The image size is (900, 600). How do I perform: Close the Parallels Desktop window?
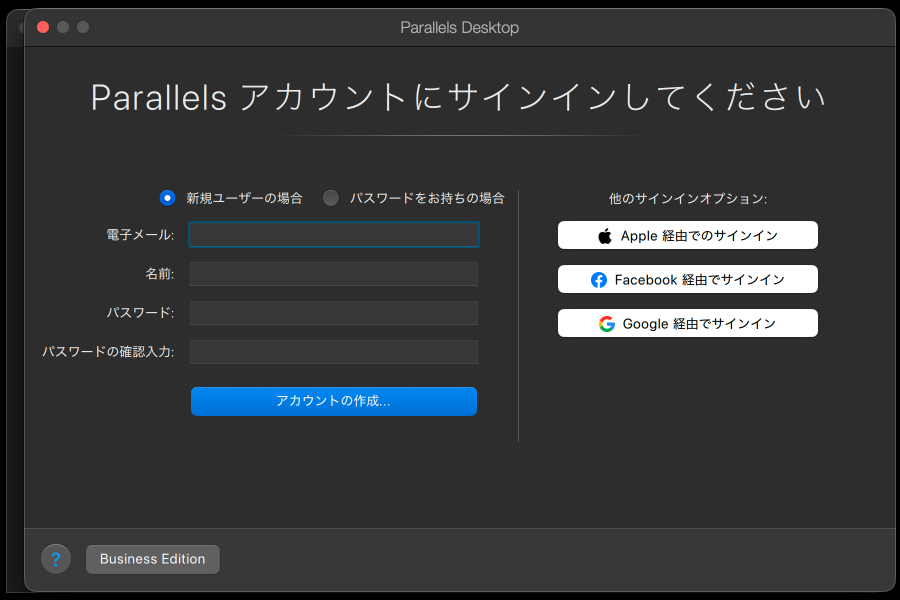click(42, 28)
